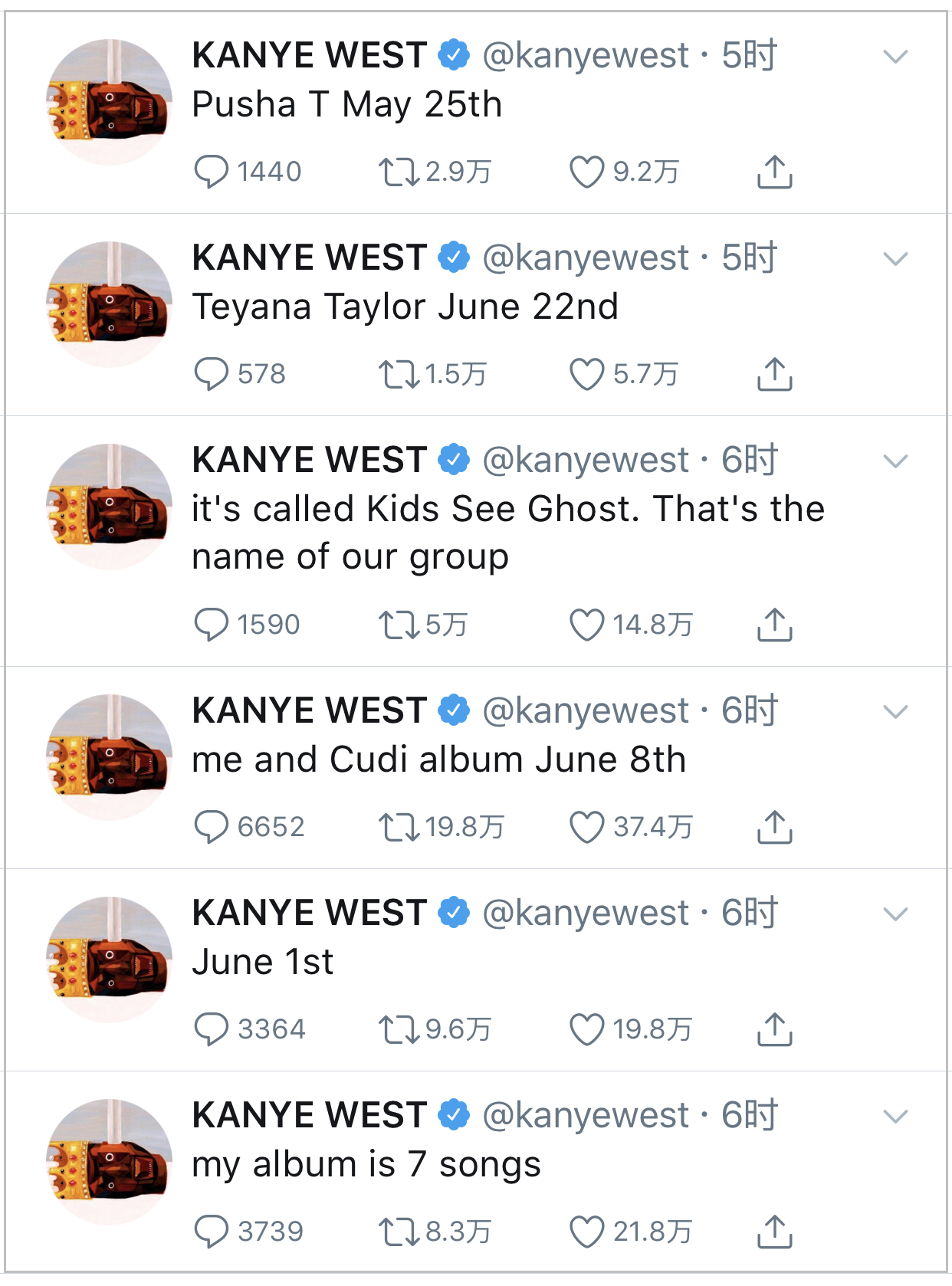Share the "Teyana Taylor June 22nd" tweet
This screenshot has width=952, height=1286.
tap(774, 374)
